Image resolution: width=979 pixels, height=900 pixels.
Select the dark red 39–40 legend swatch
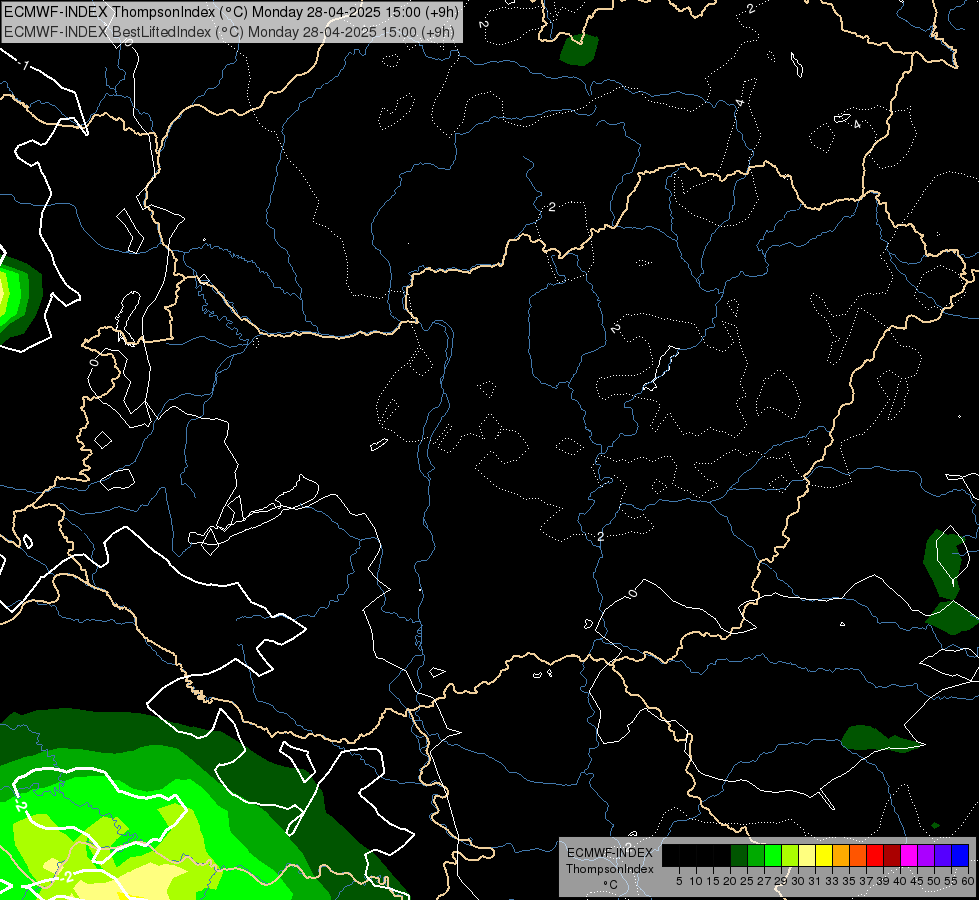click(x=892, y=855)
